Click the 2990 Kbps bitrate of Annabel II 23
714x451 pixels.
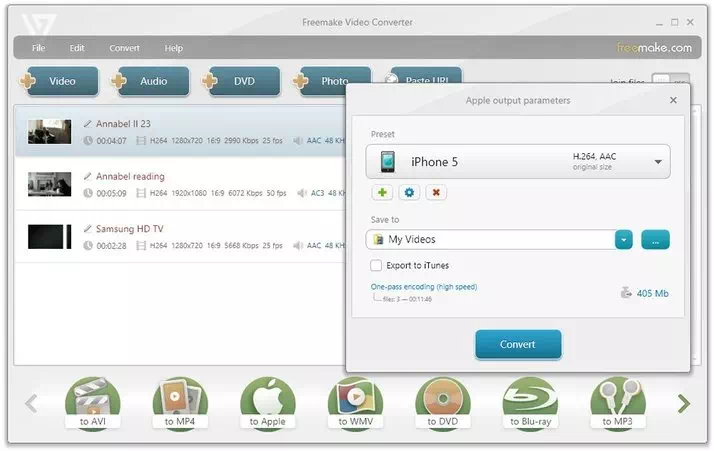coord(241,141)
